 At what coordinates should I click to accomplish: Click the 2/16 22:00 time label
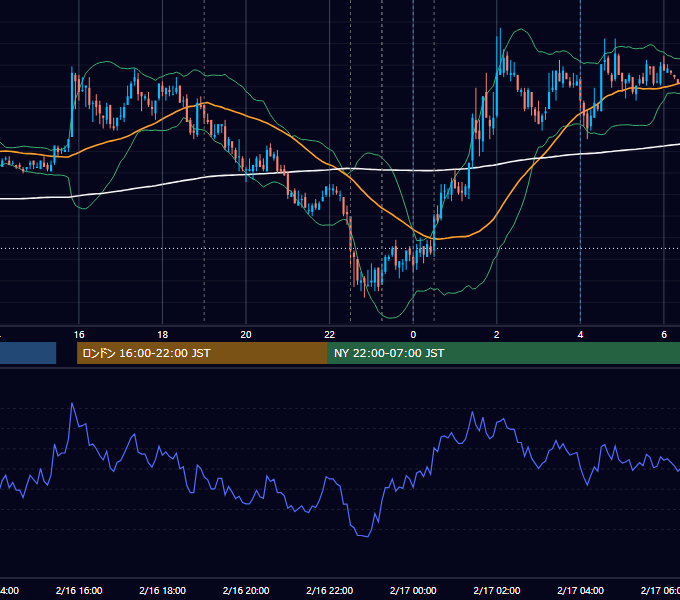click(330, 590)
